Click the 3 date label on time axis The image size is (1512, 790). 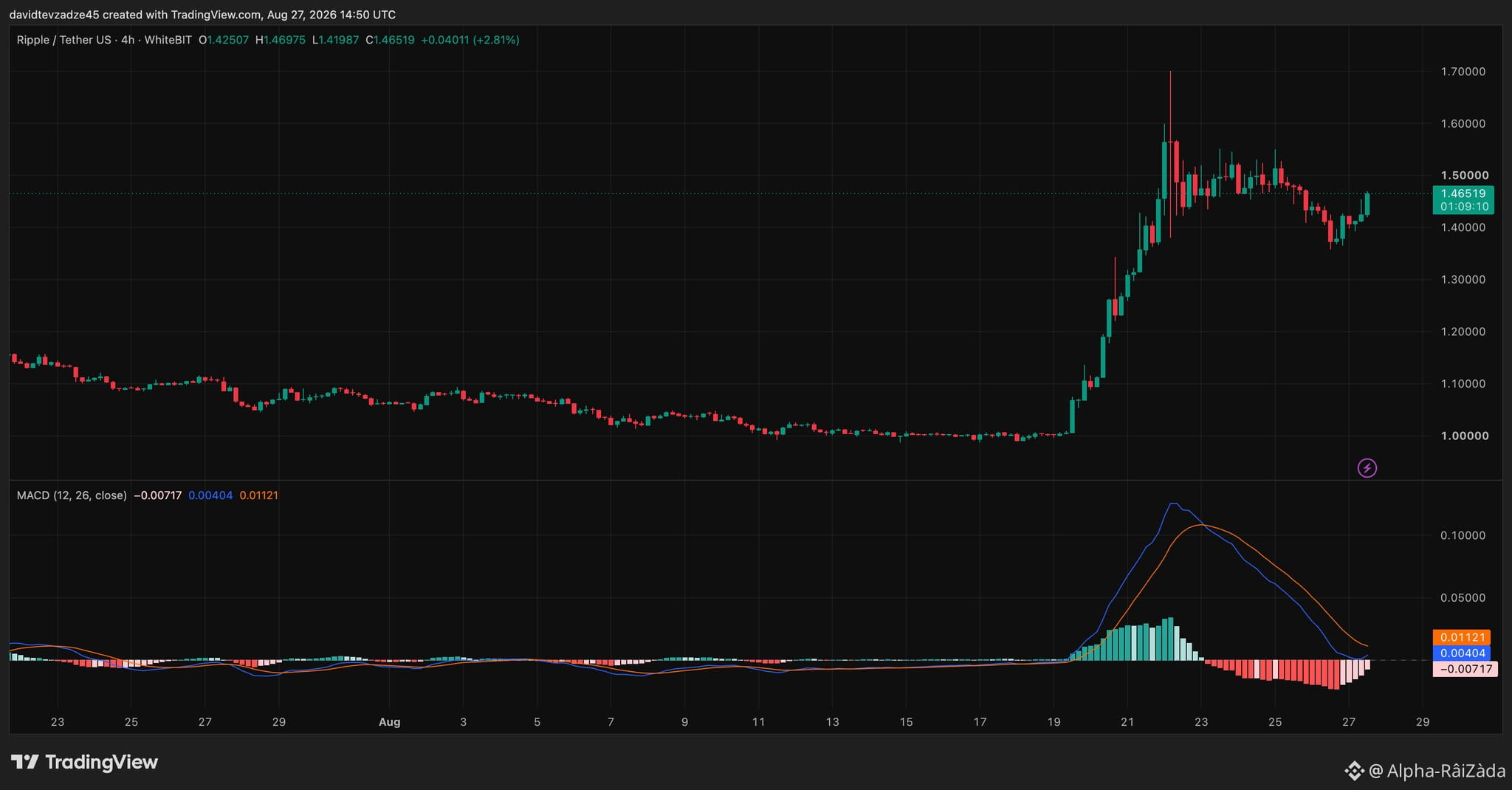pos(464,722)
